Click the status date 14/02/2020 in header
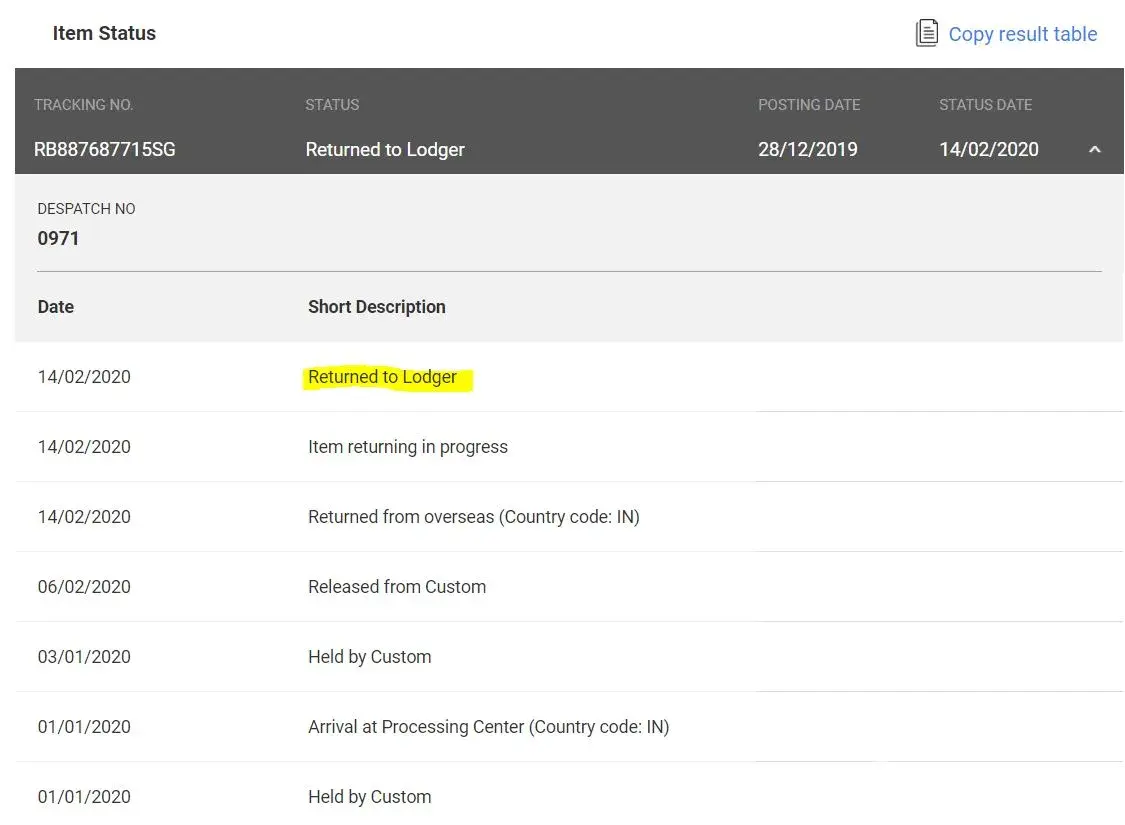This screenshot has height=825, width=1125. [988, 150]
